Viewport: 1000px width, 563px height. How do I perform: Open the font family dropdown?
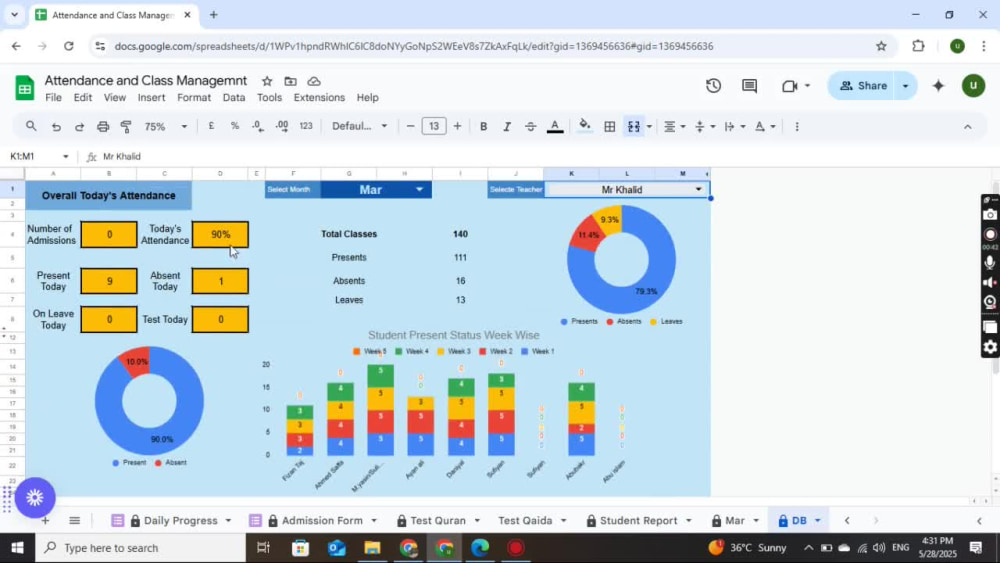tap(360, 126)
